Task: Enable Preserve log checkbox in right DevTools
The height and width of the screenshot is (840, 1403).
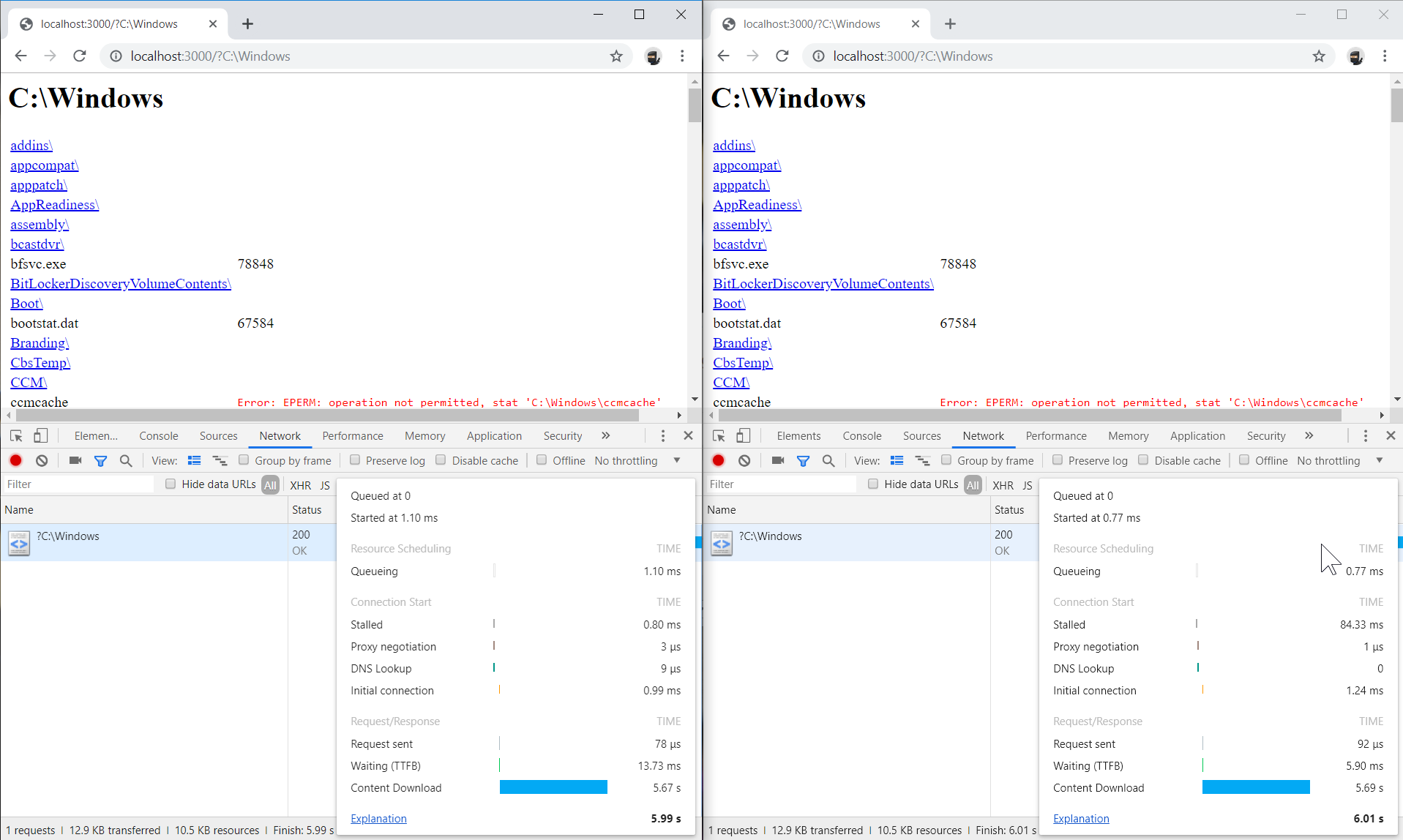Action: point(1058,460)
